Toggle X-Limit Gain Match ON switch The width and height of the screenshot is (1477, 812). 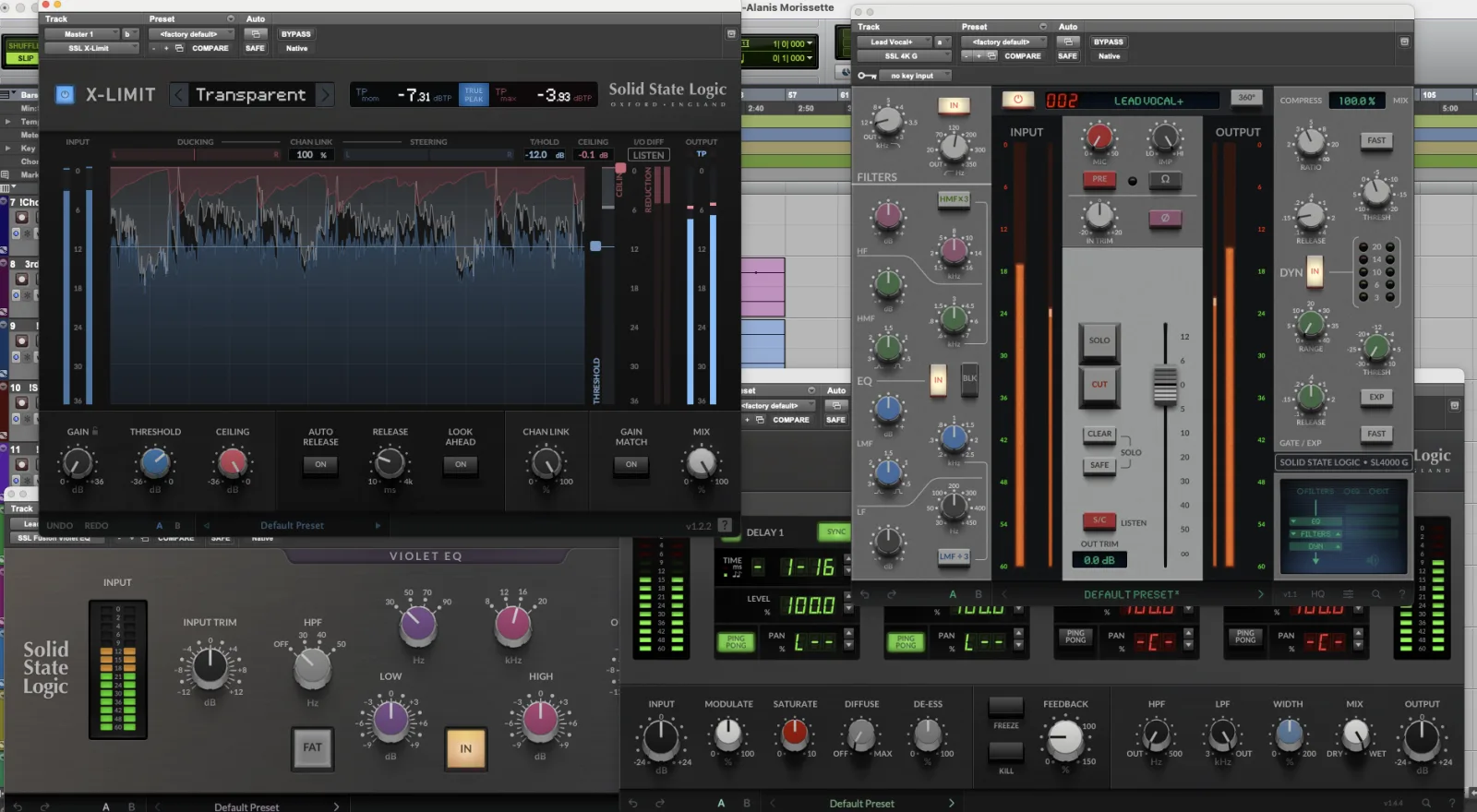[x=631, y=465]
